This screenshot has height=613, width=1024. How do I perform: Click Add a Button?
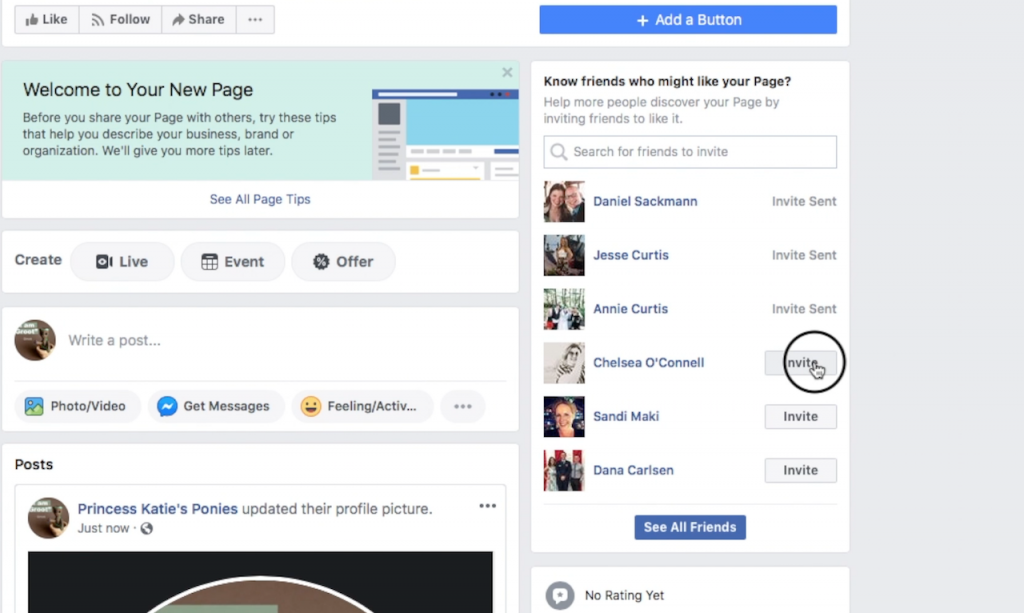tap(688, 20)
